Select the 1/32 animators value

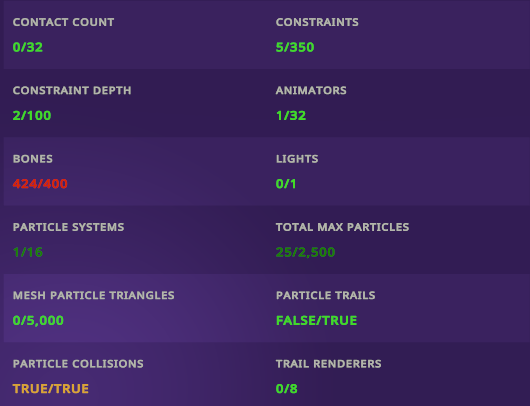(291, 116)
